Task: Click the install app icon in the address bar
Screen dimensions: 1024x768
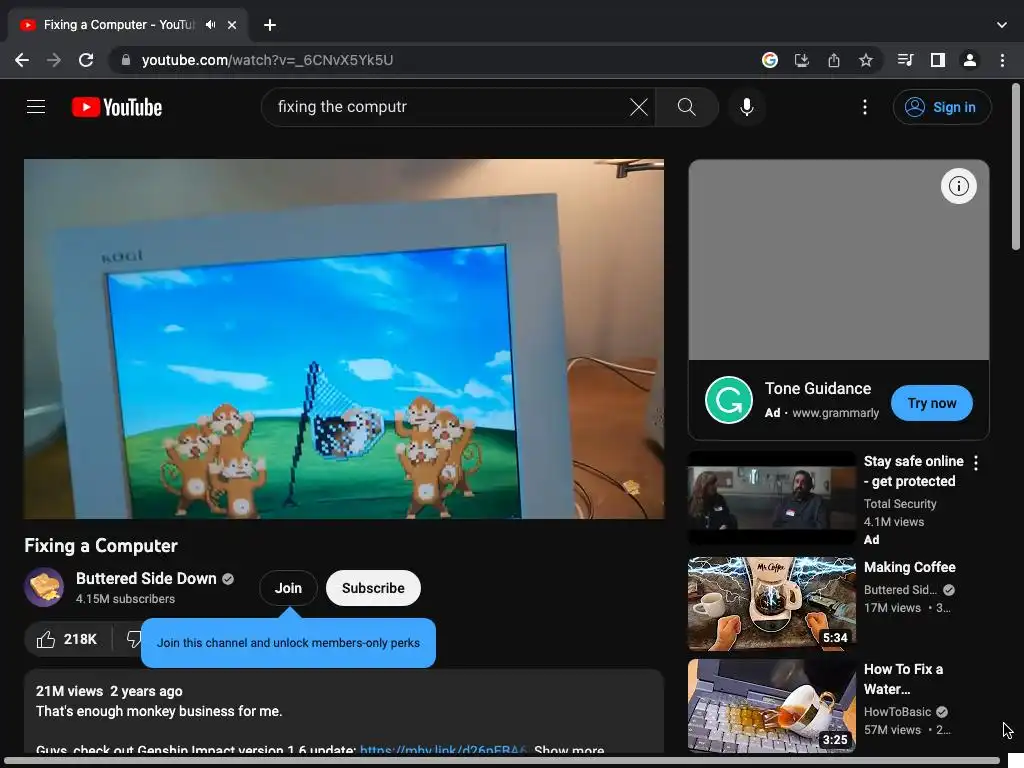Action: (x=801, y=60)
